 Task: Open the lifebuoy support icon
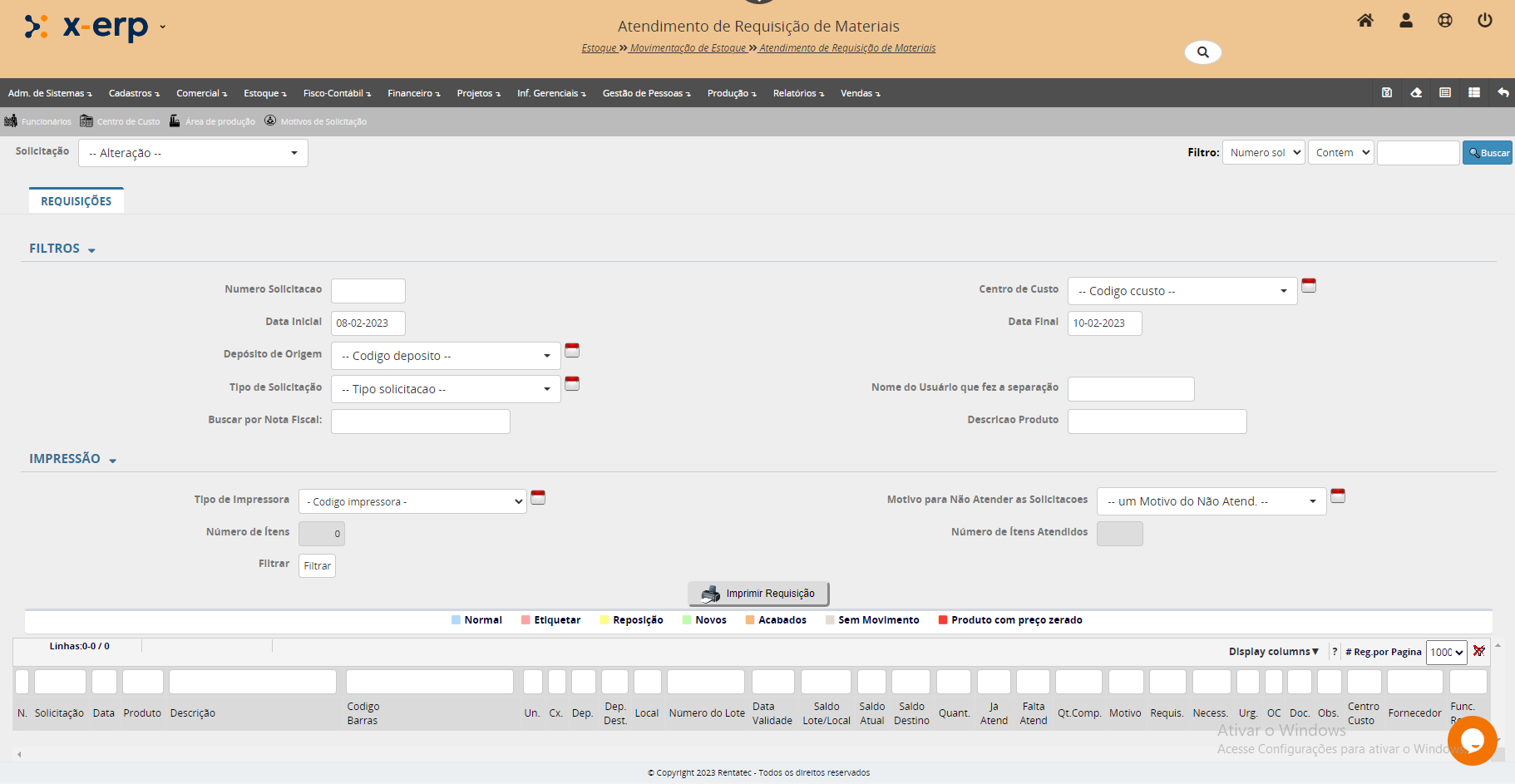coord(1445,21)
